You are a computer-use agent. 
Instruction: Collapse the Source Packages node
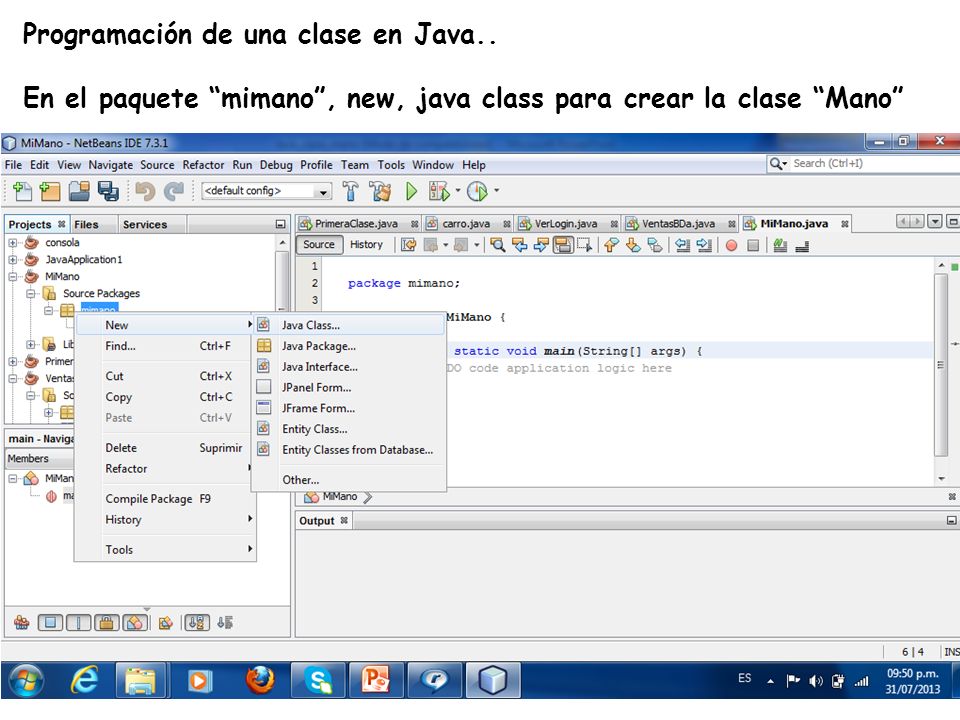(x=31, y=294)
